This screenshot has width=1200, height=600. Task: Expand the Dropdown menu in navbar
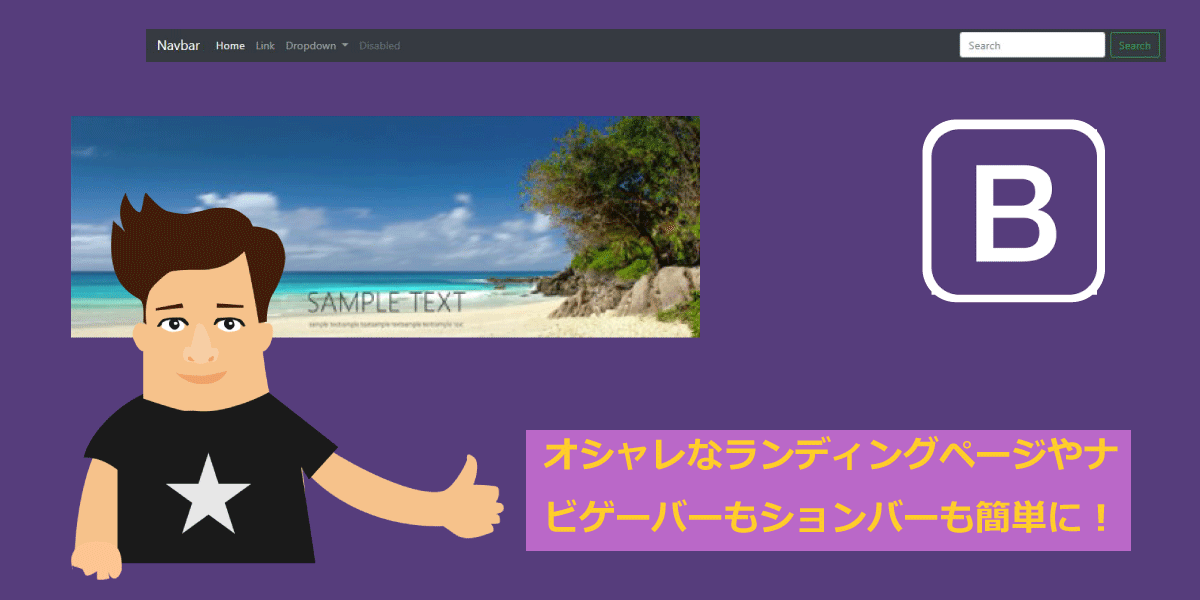click(317, 45)
